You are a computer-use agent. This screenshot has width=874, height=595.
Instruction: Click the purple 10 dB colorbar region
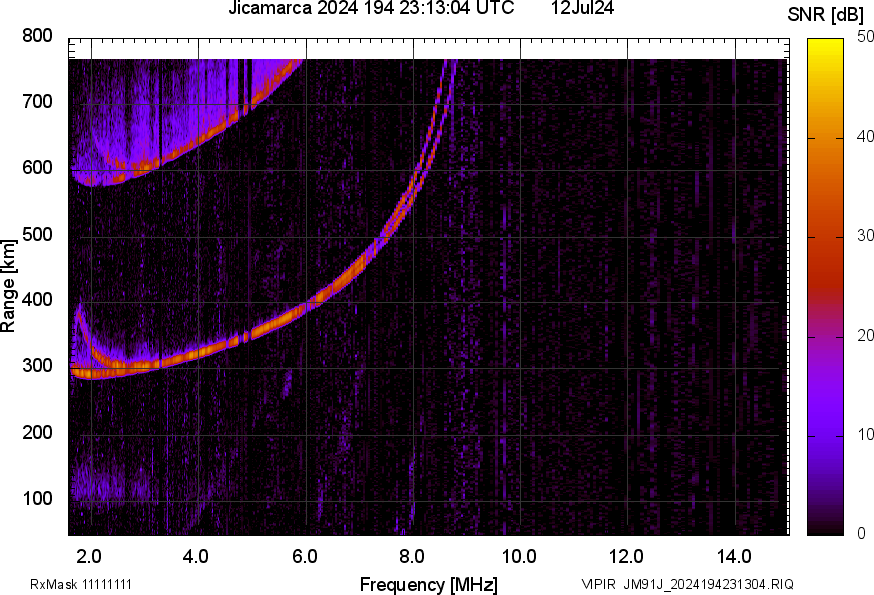(825, 435)
